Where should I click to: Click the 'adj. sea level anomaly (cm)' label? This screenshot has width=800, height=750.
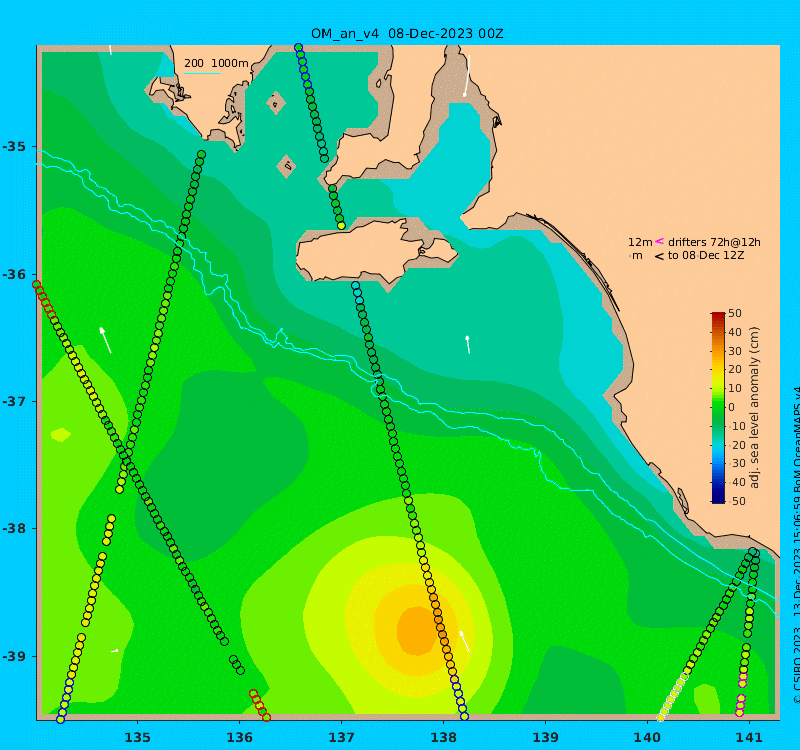[754, 407]
